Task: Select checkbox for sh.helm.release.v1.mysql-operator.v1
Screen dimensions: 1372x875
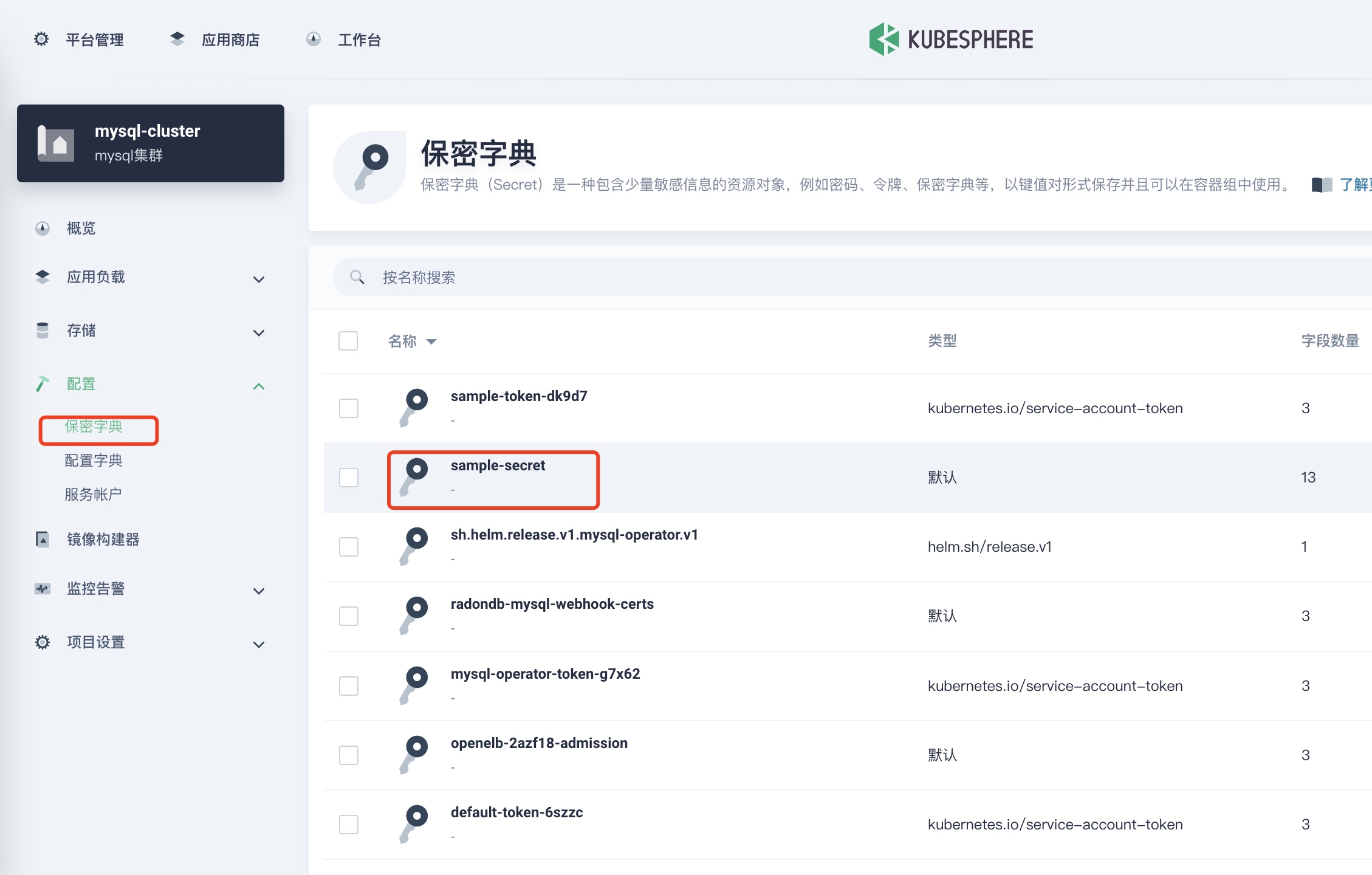Action: (x=349, y=547)
